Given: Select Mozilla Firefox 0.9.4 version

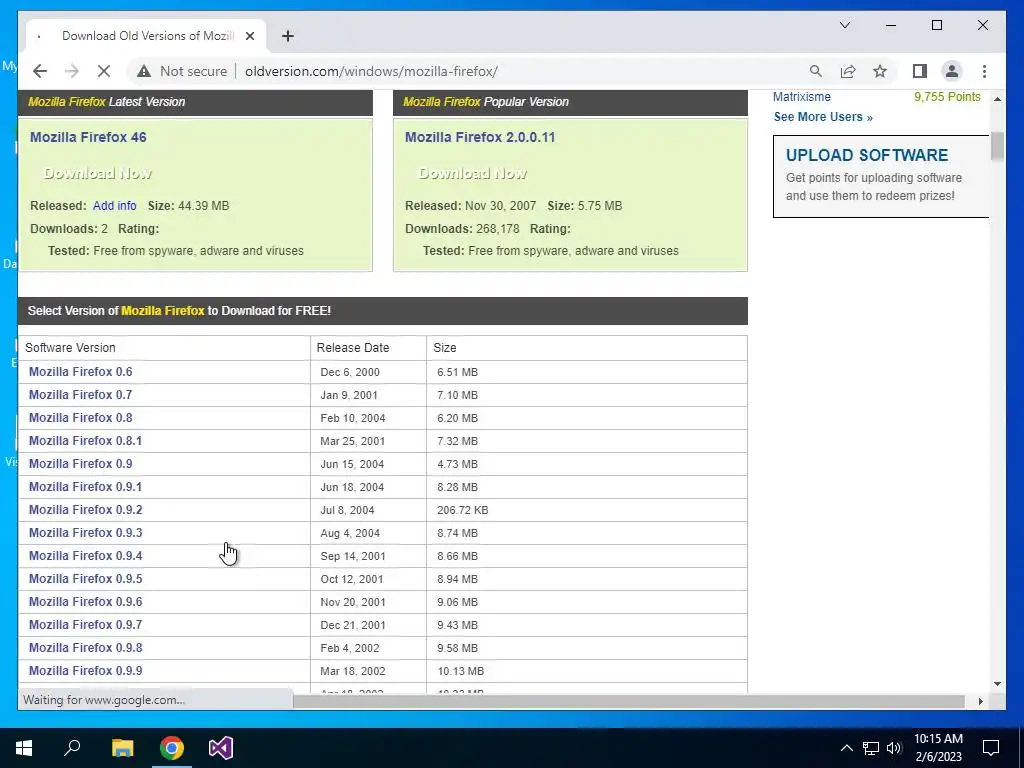Looking at the screenshot, I should click(x=86, y=556).
